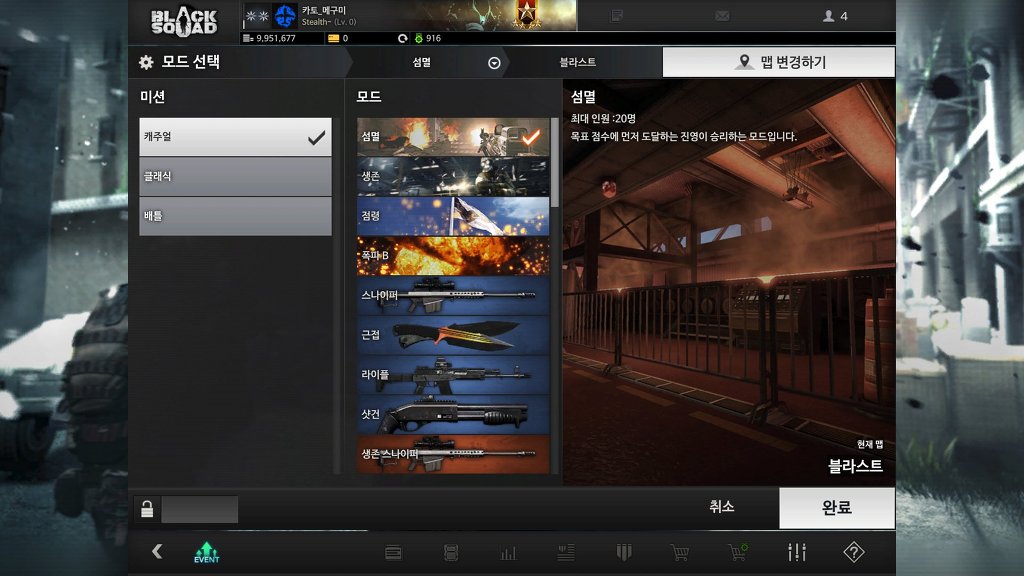Click the 블라스트 breadcrumb tab
Image resolution: width=1024 pixels, height=576 pixels.
(577, 62)
